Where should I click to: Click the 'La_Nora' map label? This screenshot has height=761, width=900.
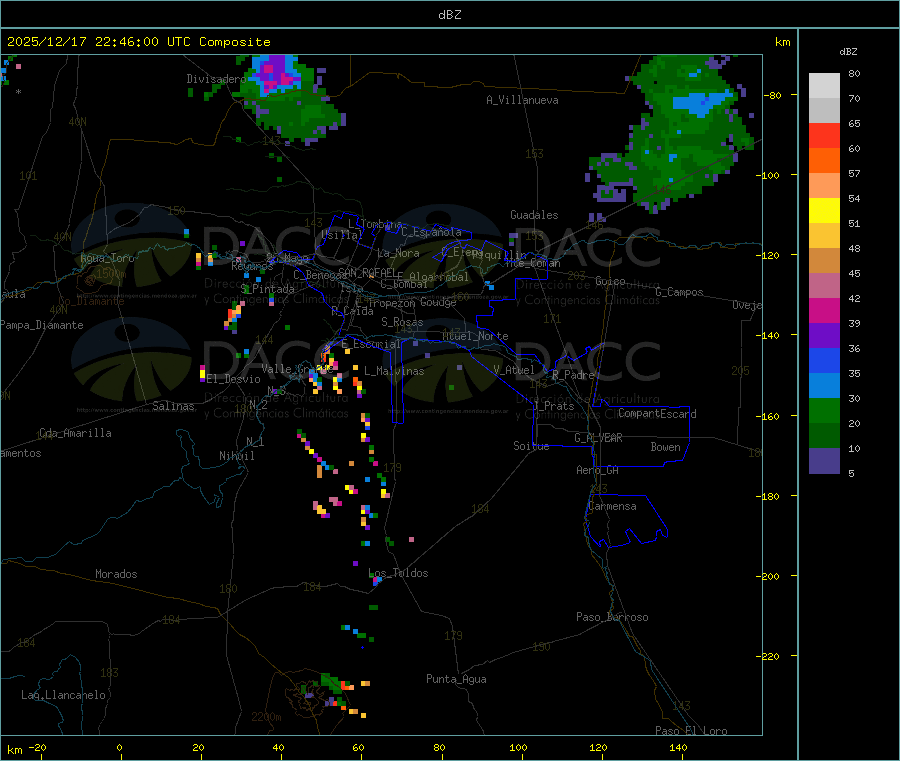[x=398, y=253]
